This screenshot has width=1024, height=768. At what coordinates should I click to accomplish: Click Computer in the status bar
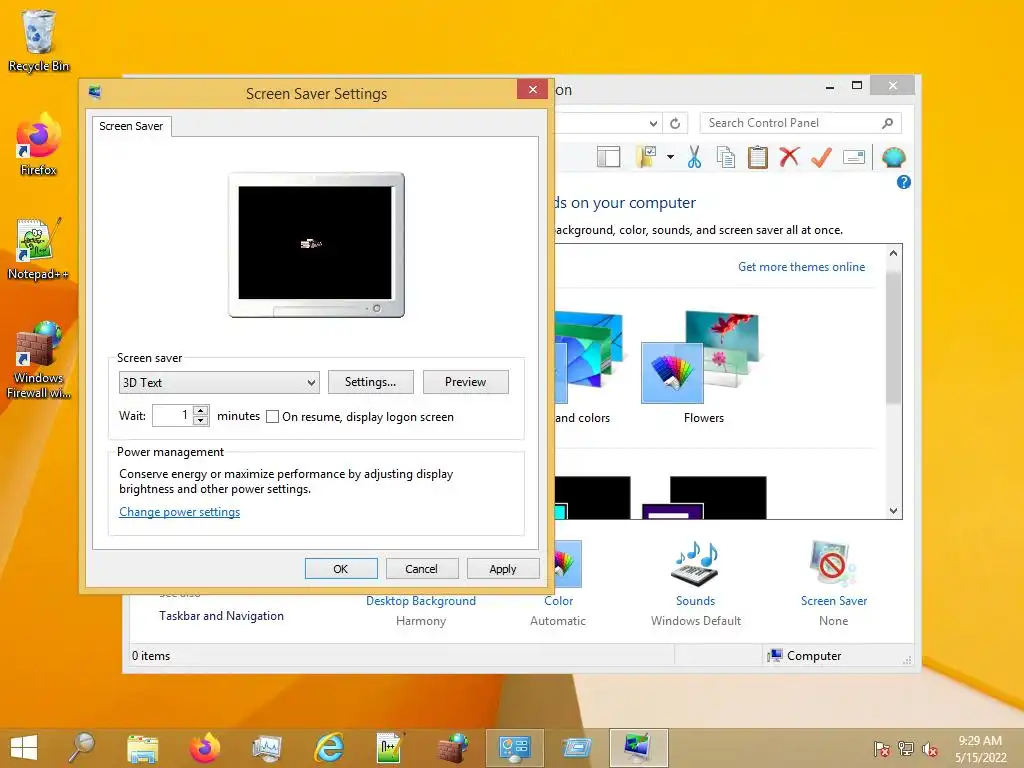[x=805, y=656]
